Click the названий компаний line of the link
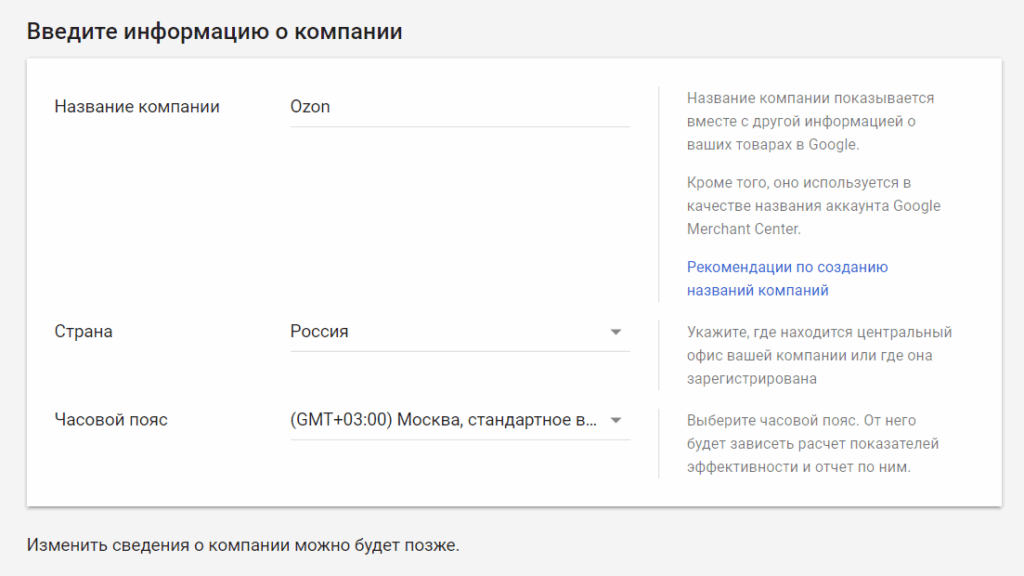The height and width of the screenshot is (576, 1024). [x=757, y=291]
